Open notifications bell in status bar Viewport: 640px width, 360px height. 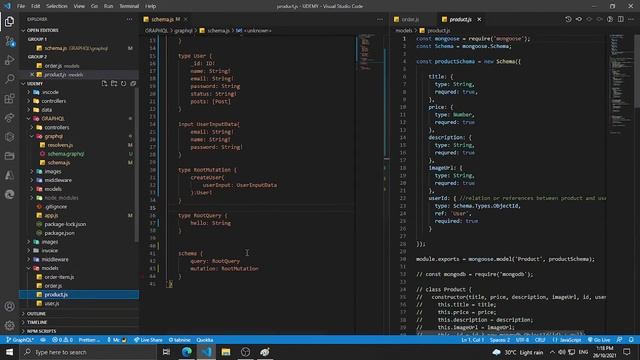[631, 340]
